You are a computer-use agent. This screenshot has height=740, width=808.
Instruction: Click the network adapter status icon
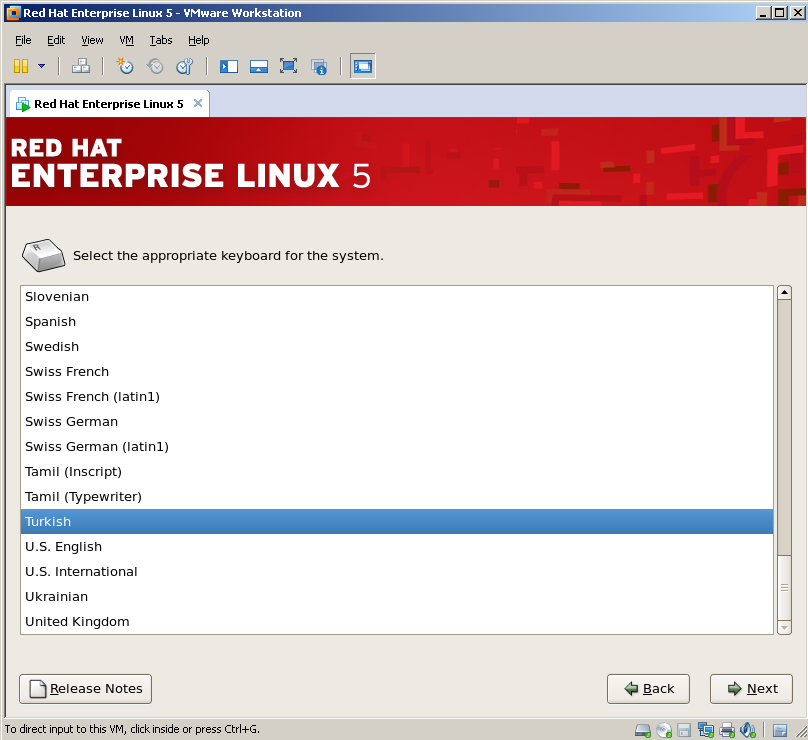coord(705,730)
